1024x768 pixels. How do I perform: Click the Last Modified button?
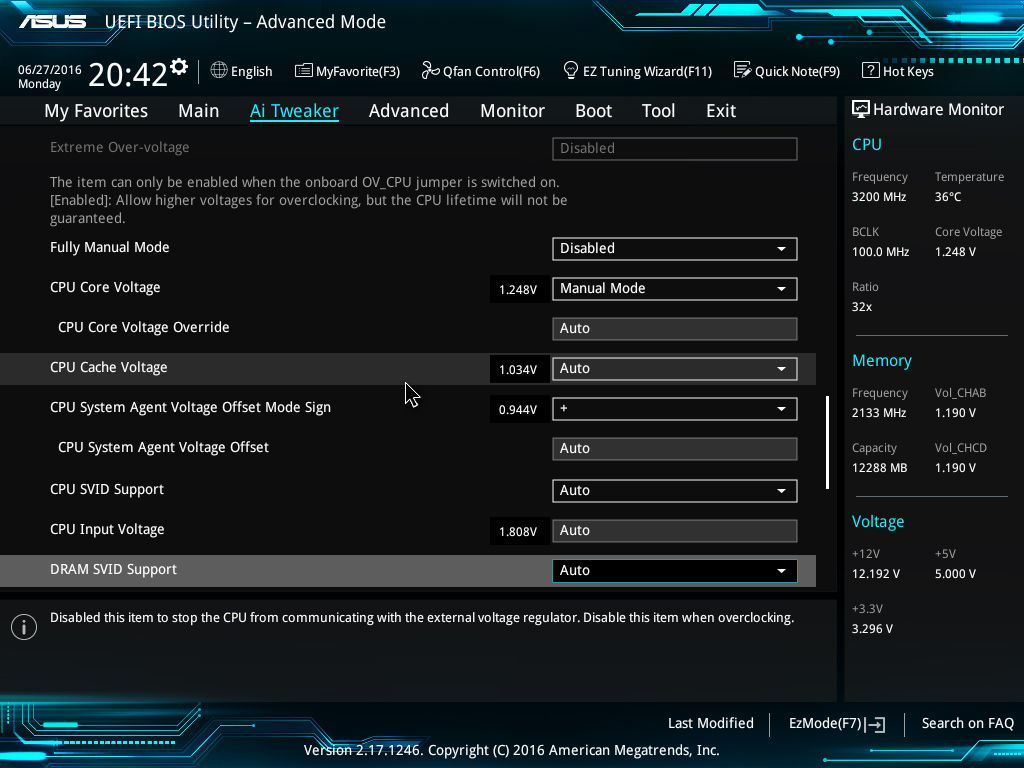(x=710, y=723)
